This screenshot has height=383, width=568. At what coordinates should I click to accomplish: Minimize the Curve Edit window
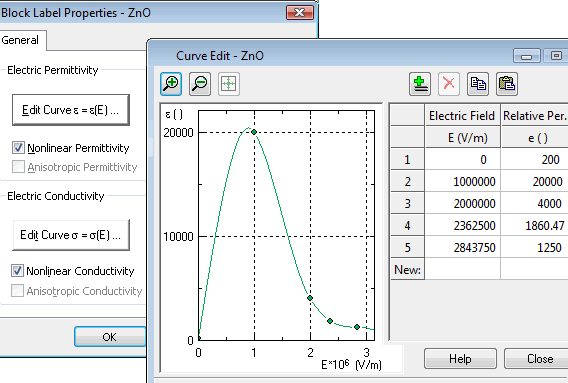(x=527, y=56)
